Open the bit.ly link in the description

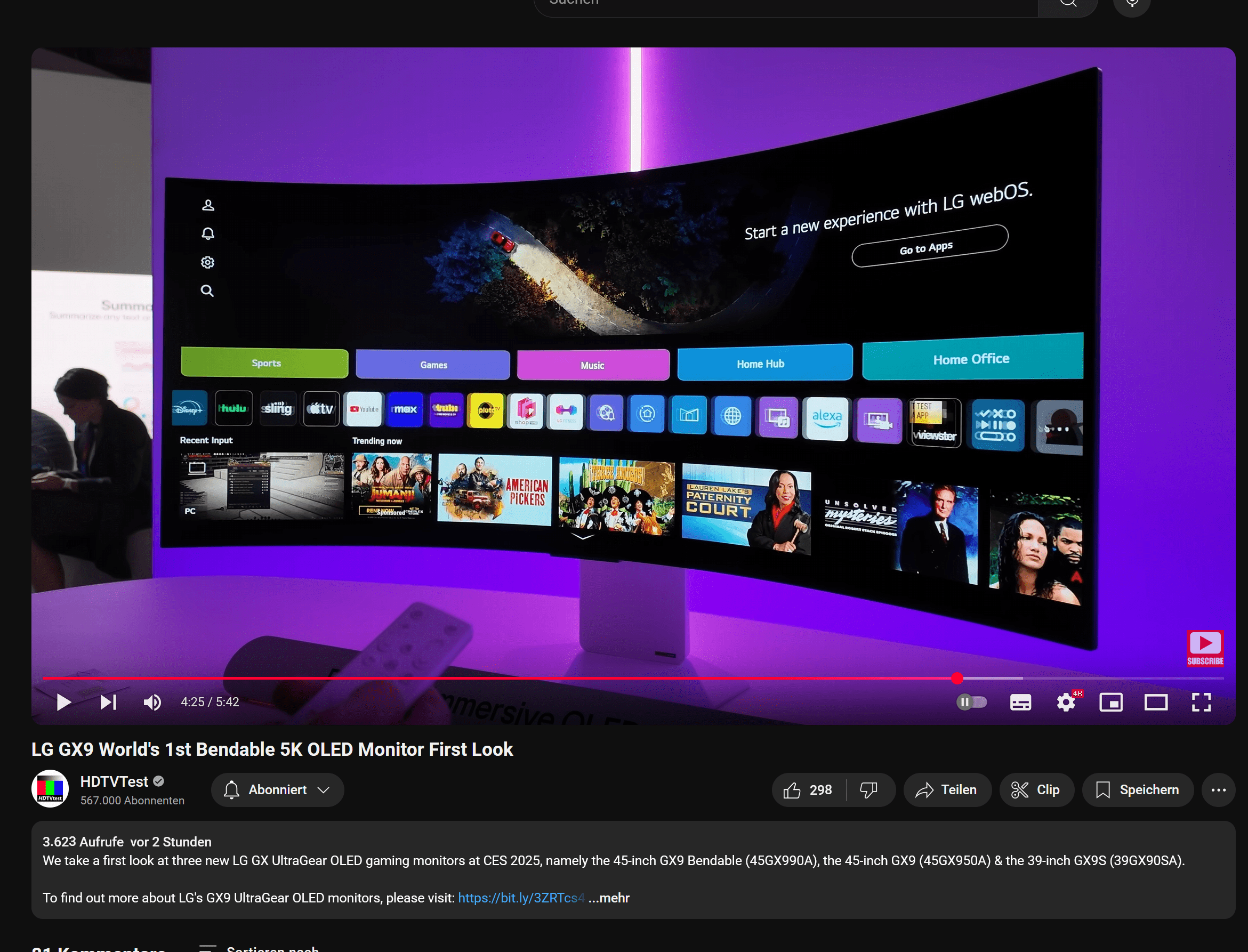tap(520, 898)
